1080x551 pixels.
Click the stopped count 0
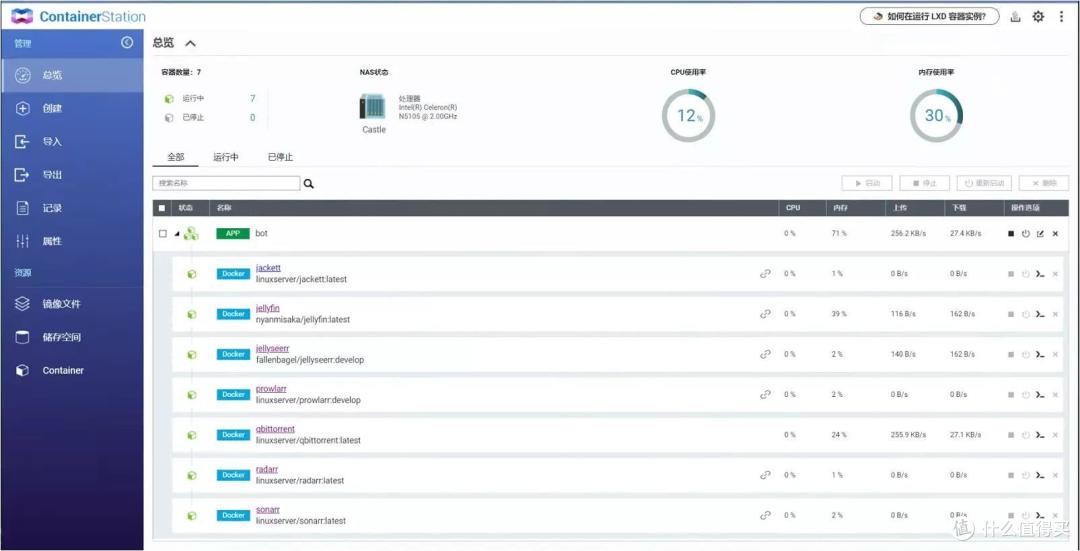[253, 118]
